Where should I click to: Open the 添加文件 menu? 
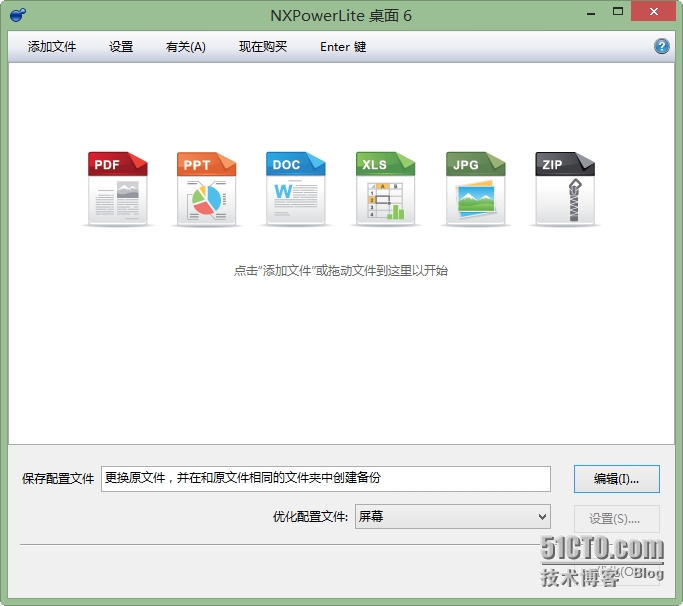click(x=52, y=47)
